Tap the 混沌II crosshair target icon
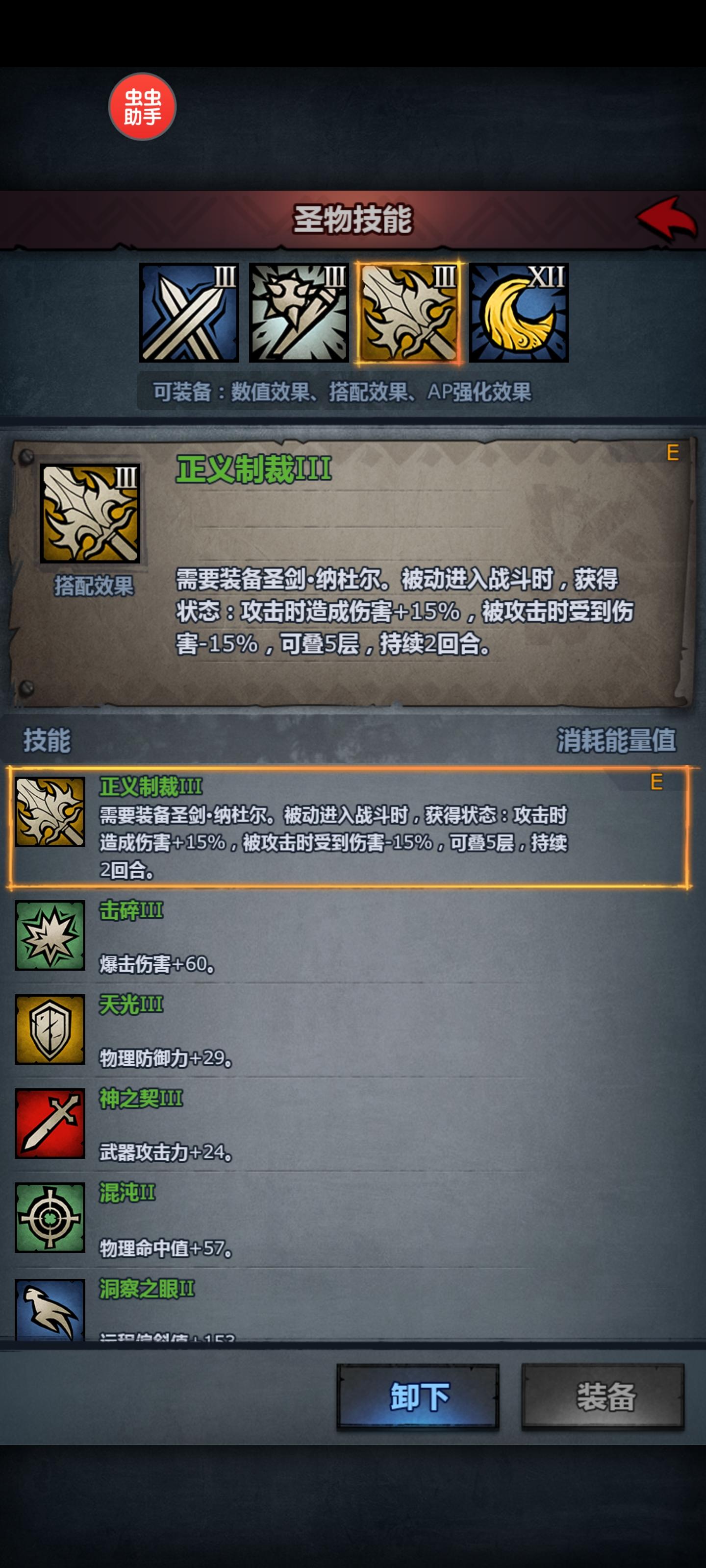The height and width of the screenshot is (1568, 706). [50, 1217]
